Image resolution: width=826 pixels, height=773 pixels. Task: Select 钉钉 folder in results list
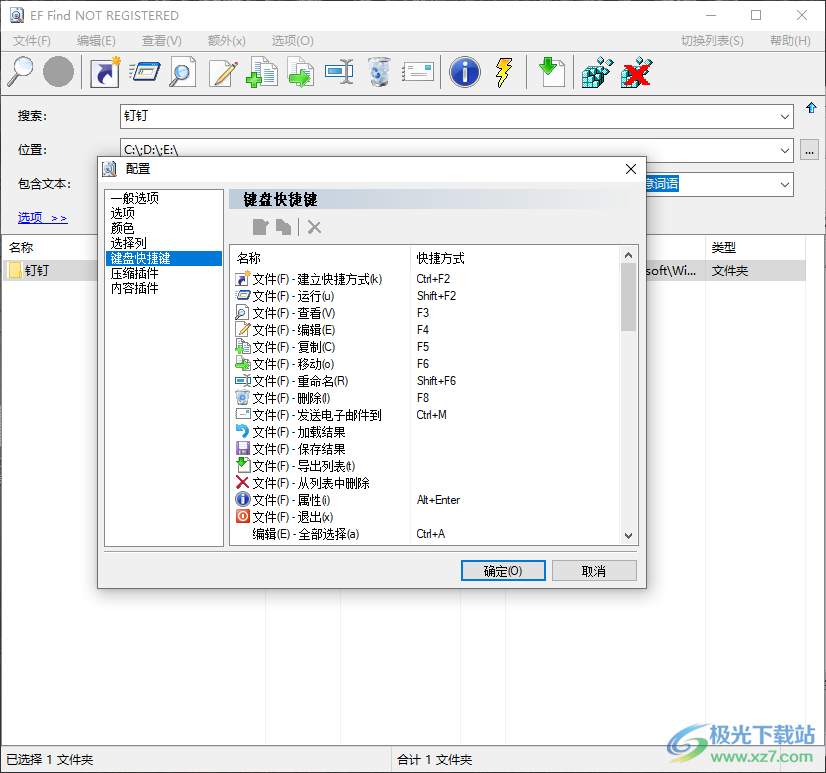(37, 270)
